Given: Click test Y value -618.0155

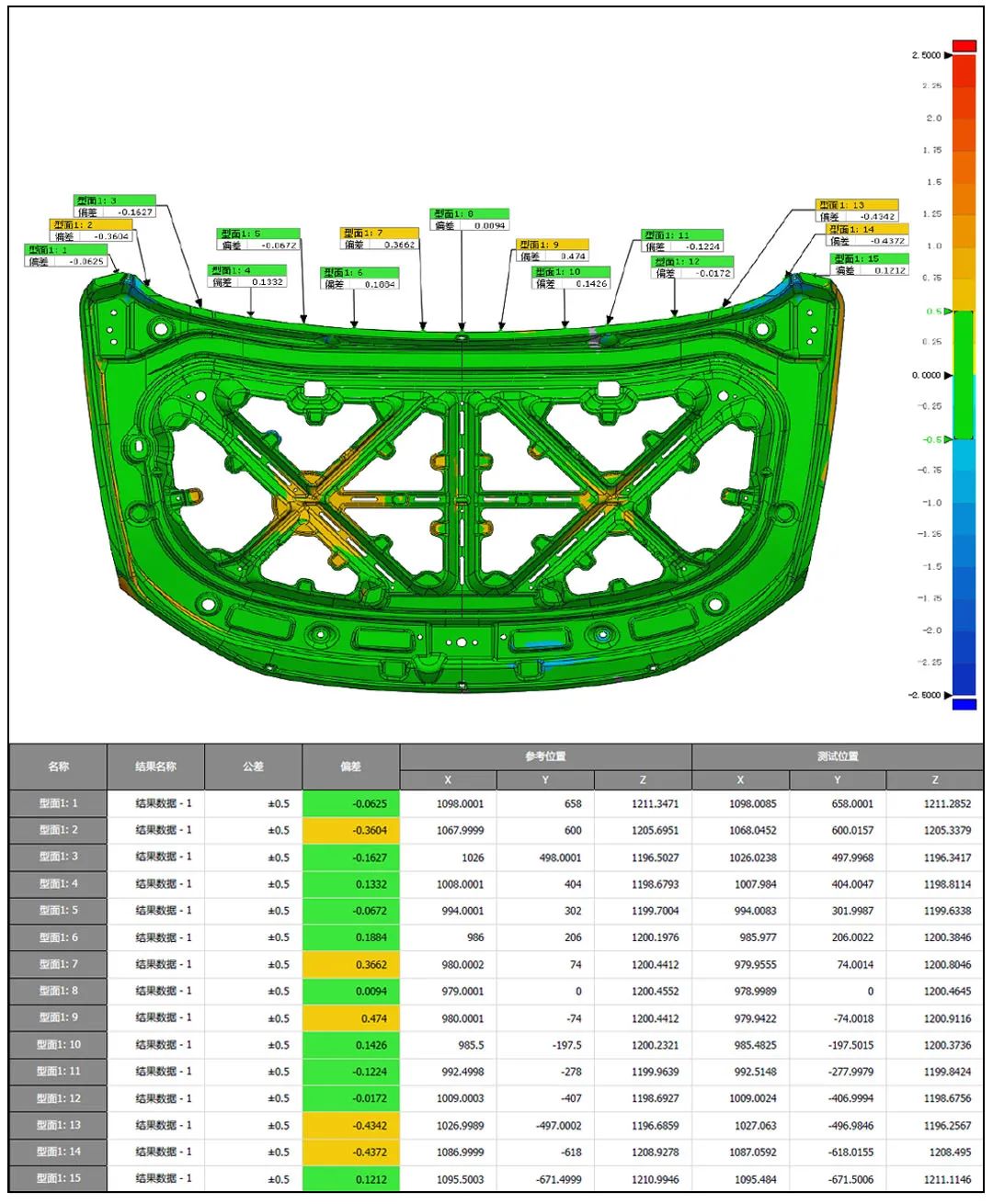Looking at the screenshot, I should point(850,1152).
